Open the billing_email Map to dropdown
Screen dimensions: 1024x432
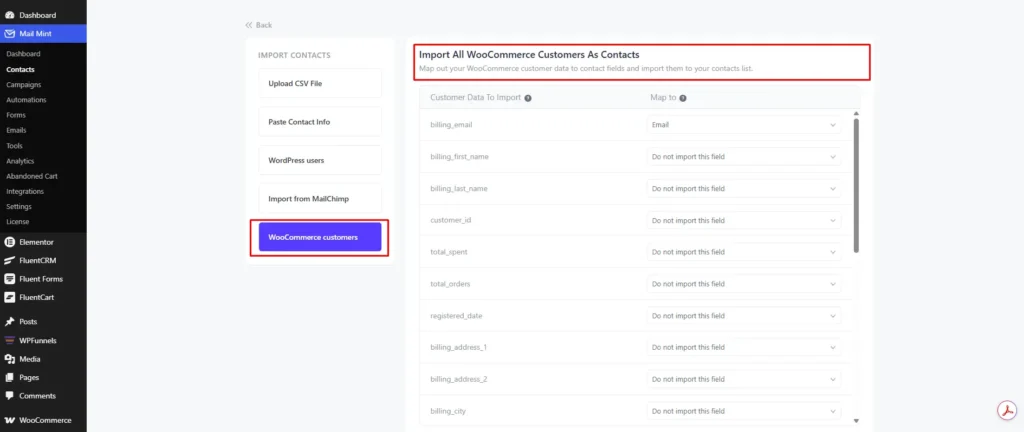pos(744,125)
